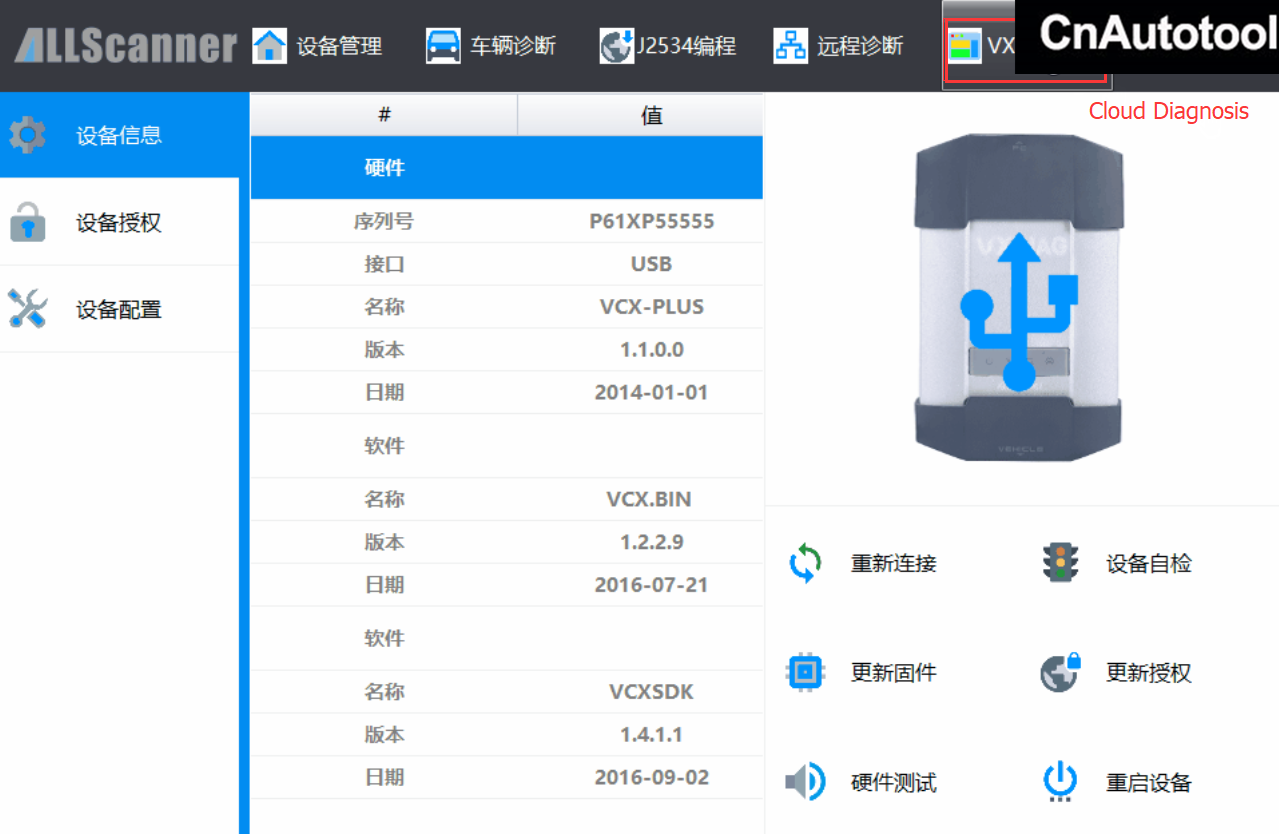
Task: Click the 序列号 row label
Action: coord(384,221)
